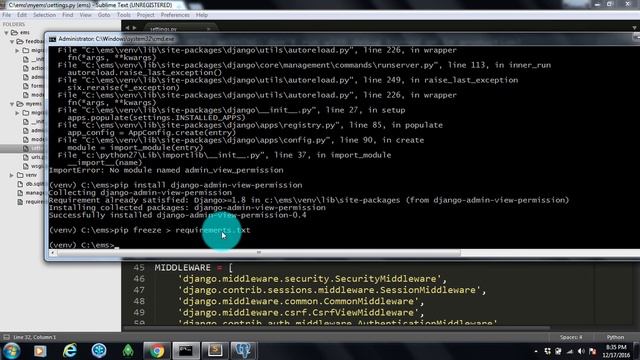This screenshot has width=640, height=360.
Task: Click the Action Center flag tray icon
Action: pos(593,351)
